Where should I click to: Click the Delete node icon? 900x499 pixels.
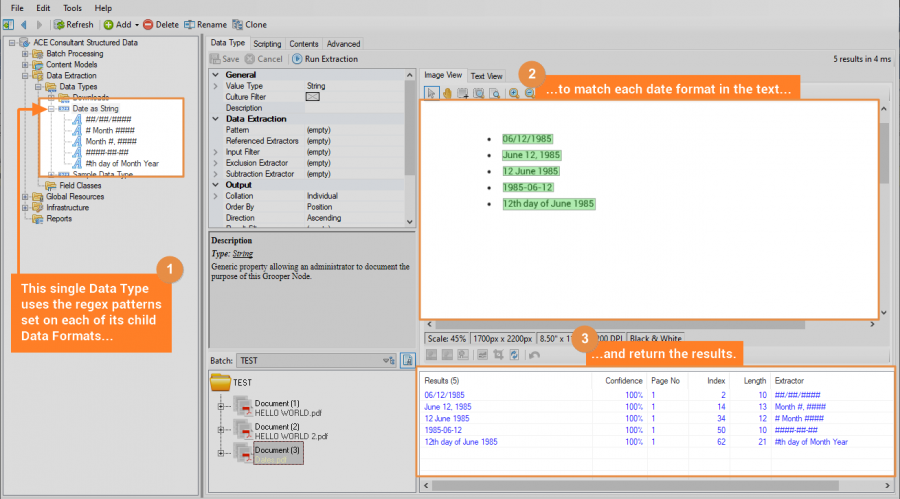point(149,24)
